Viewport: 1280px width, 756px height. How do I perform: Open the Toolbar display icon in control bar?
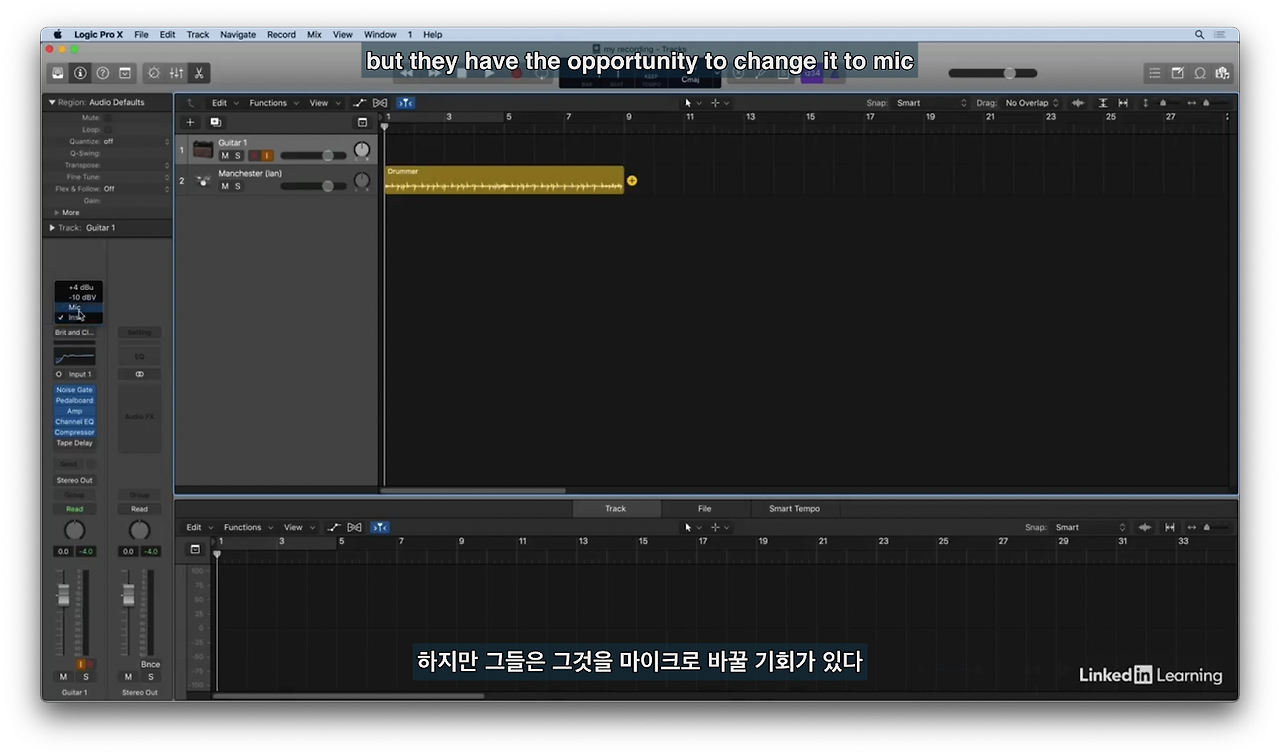point(125,73)
